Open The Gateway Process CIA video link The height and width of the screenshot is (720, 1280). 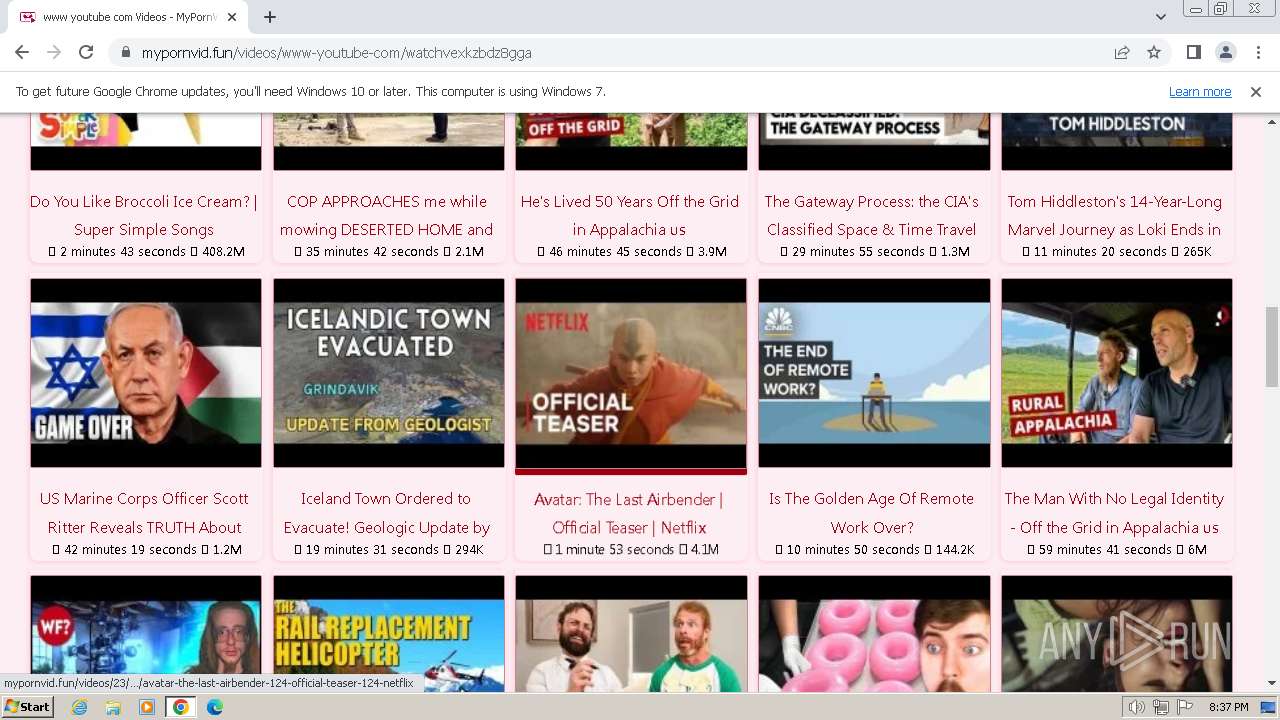point(872,215)
